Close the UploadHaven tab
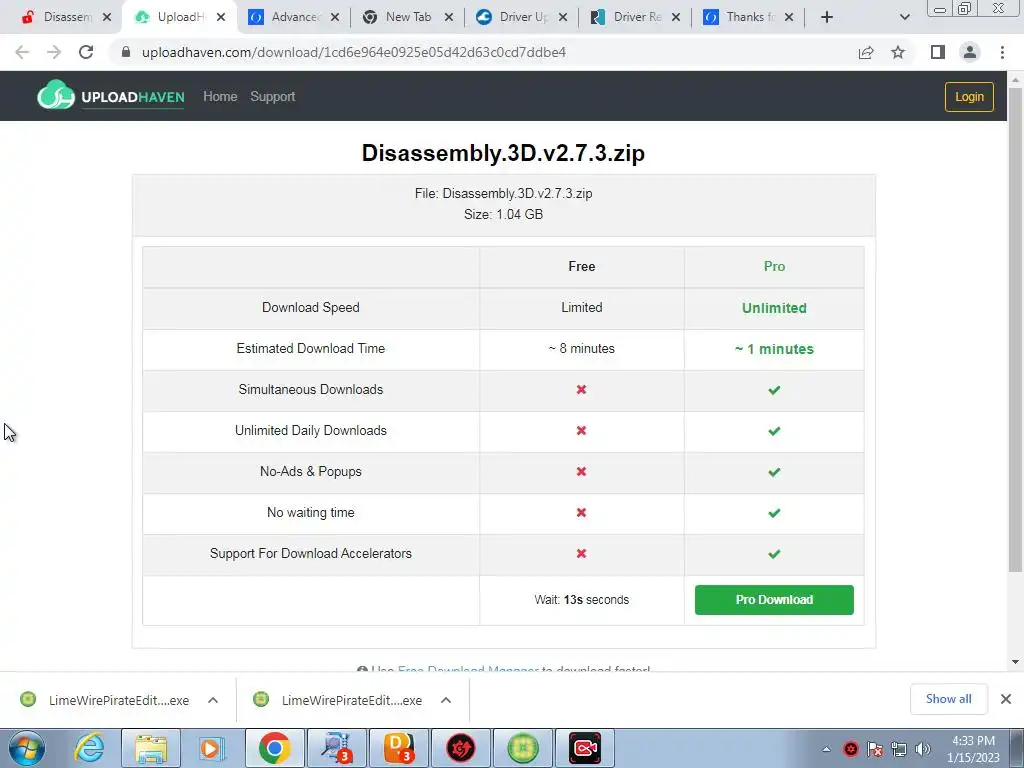 [221, 17]
